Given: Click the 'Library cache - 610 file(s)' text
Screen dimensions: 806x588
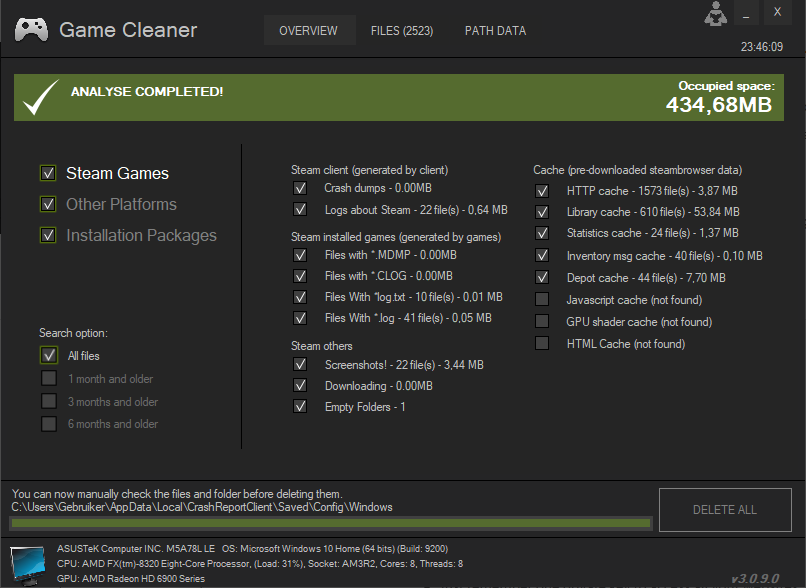Looking at the screenshot, I should tap(653, 212).
